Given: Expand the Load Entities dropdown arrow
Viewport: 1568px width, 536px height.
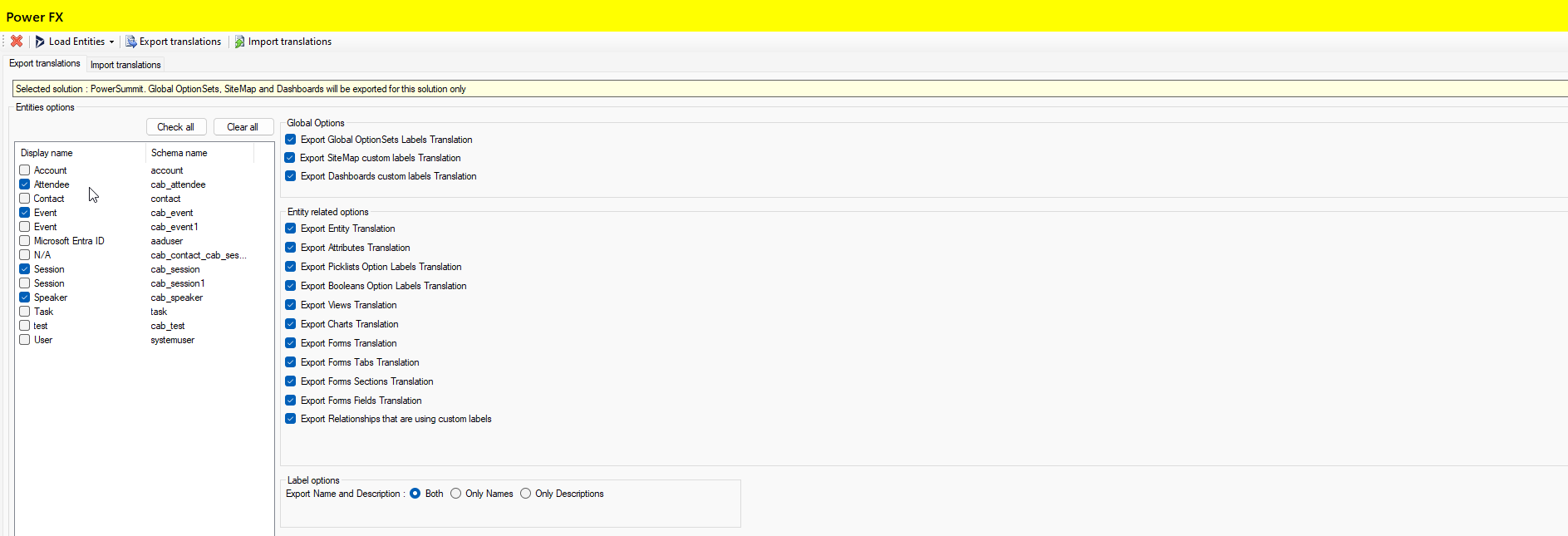Looking at the screenshot, I should (111, 42).
